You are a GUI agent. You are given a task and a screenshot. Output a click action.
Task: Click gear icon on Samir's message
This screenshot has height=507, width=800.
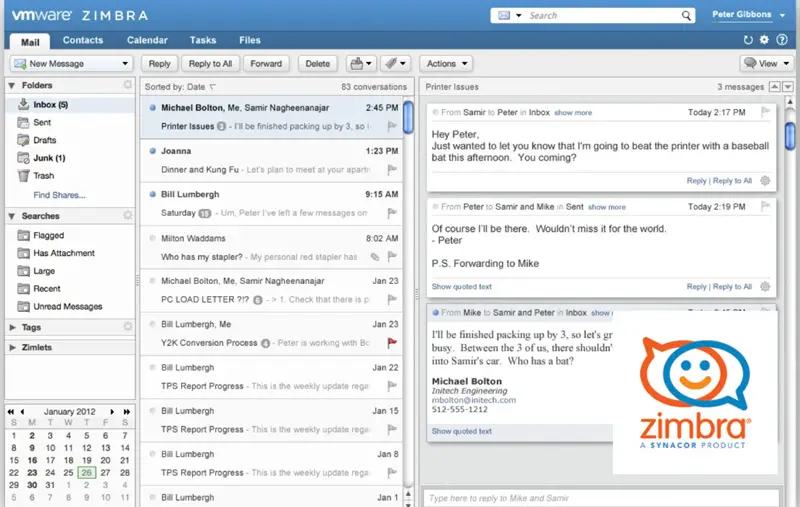pos(765,181)
